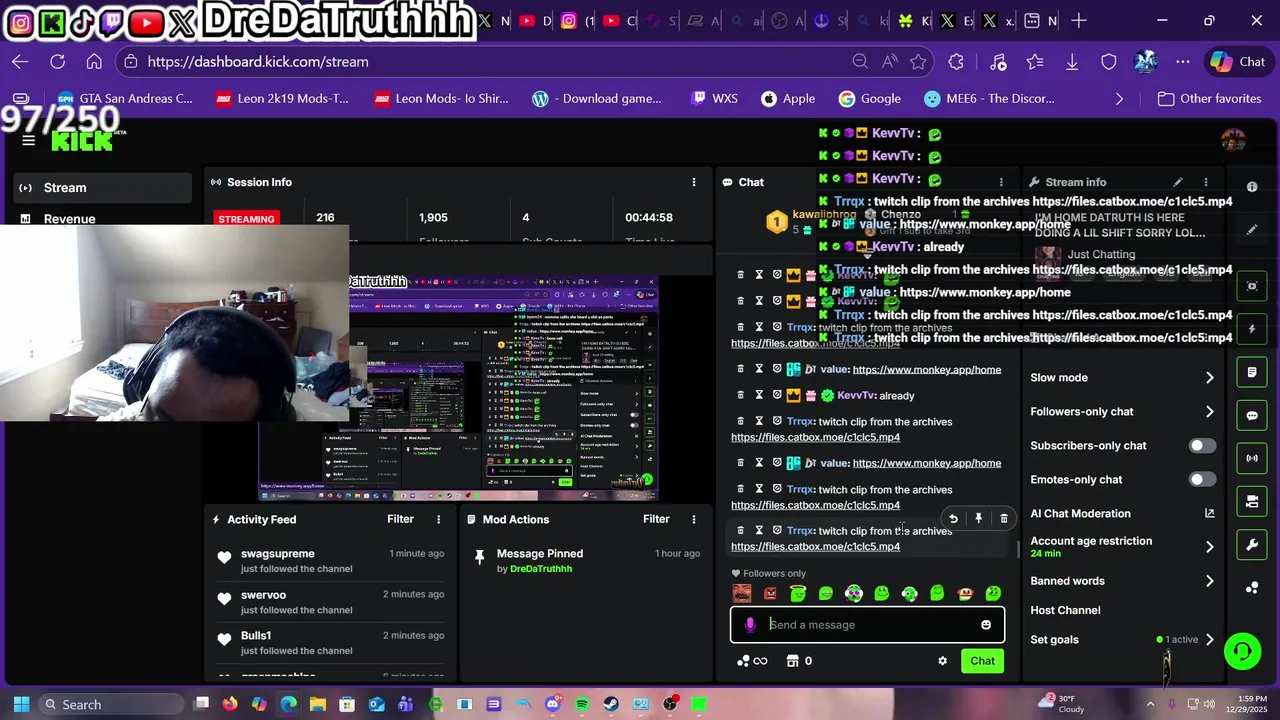Image resolution: width=1280 pixels, height=720 pixels.
Task: Go to browser home page
Action: point(94,62)
